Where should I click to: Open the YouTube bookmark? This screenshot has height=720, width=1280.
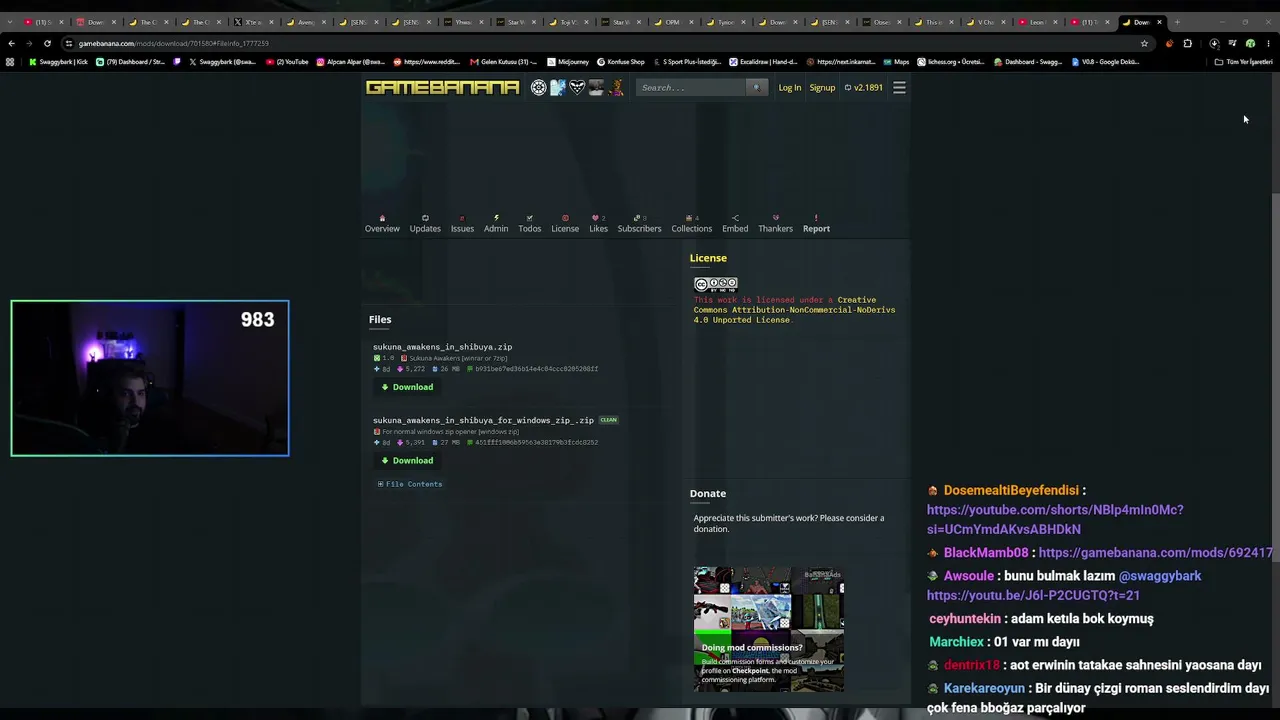click(x=287, y=62)
